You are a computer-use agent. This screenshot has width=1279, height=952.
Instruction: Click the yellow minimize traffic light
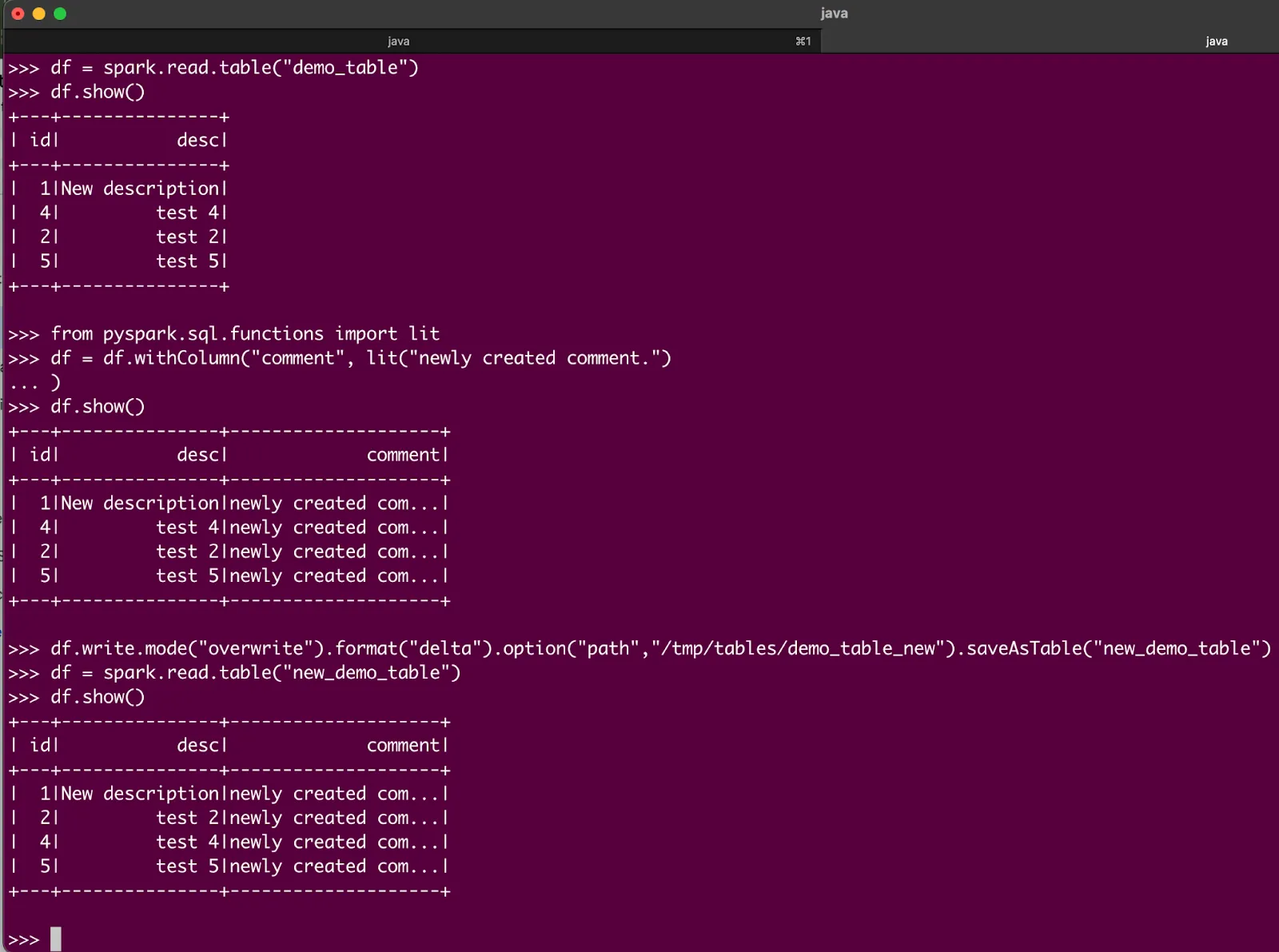point(38,14)
